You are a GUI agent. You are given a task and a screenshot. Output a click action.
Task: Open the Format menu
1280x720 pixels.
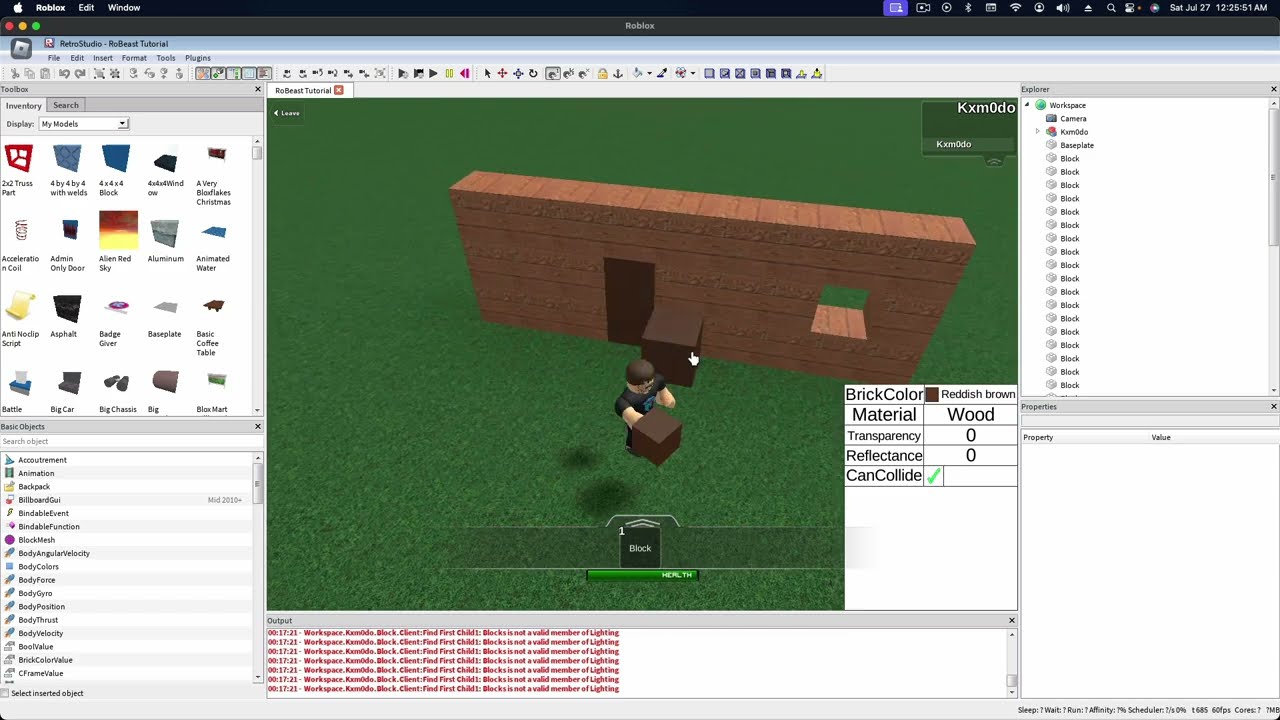pyautogui.click(x=134, y=58)
